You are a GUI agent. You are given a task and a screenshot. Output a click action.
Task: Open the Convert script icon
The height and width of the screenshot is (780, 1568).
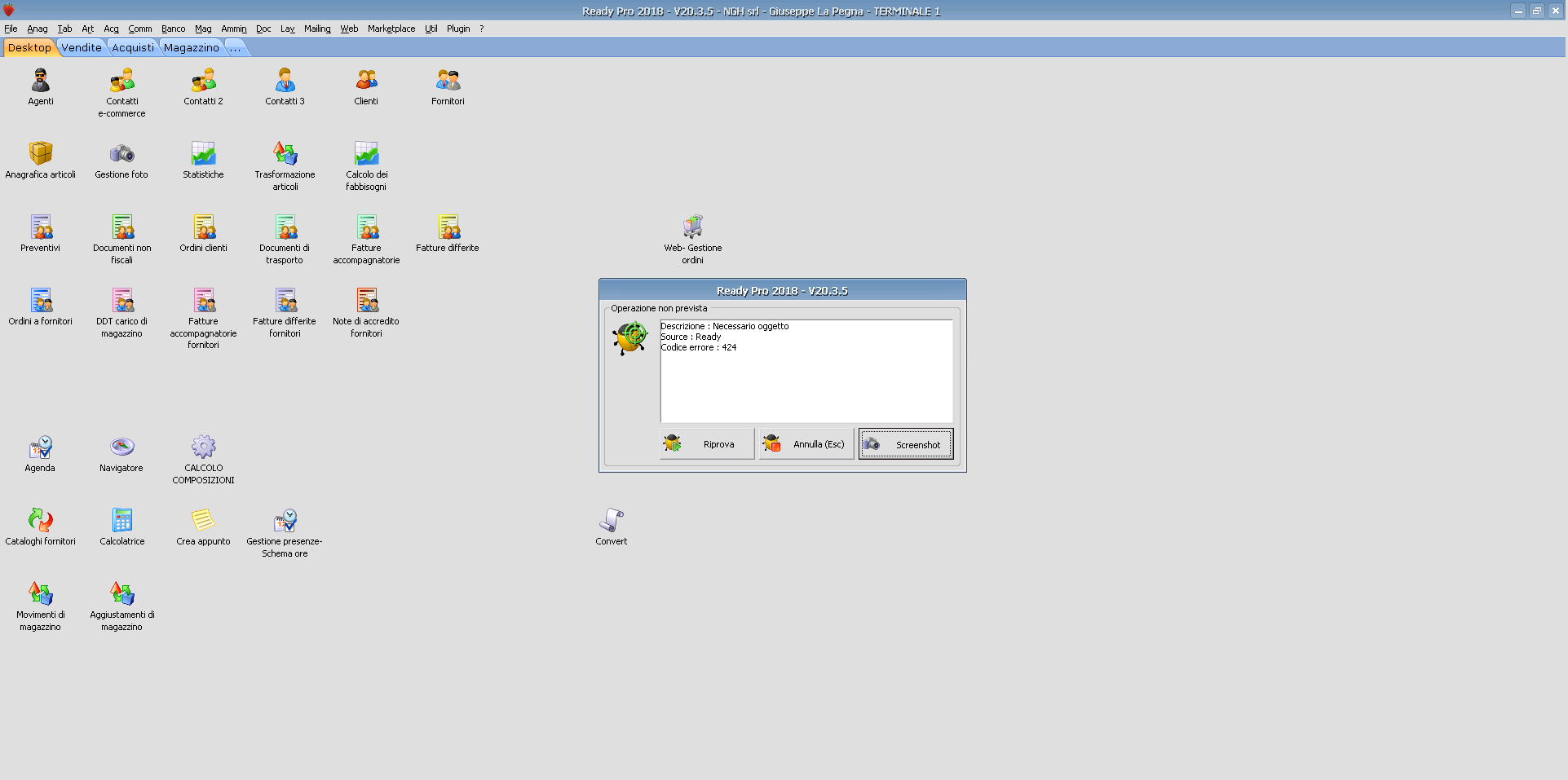(x=612, y=521)
